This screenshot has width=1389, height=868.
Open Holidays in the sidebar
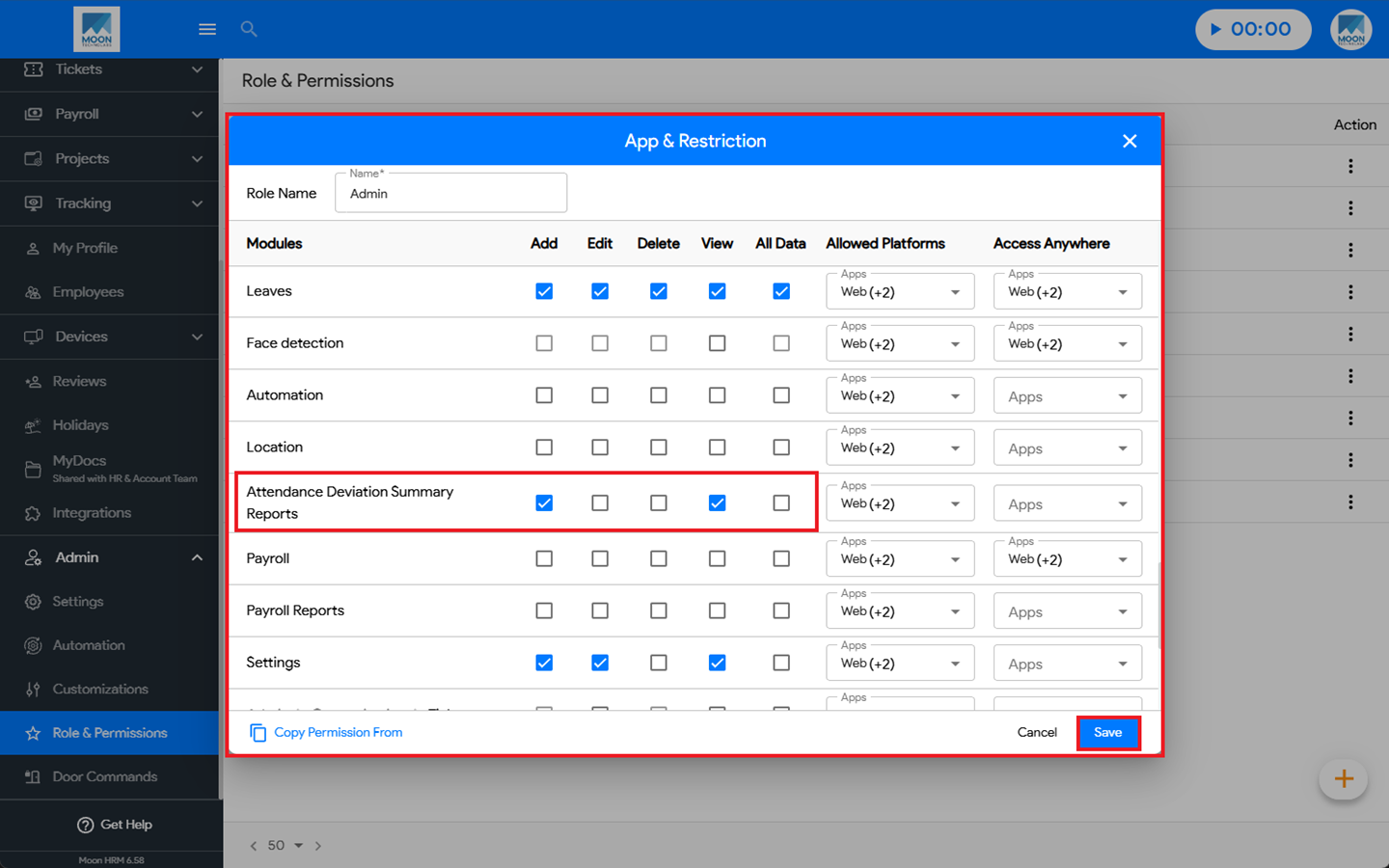(x=80, y=425)
